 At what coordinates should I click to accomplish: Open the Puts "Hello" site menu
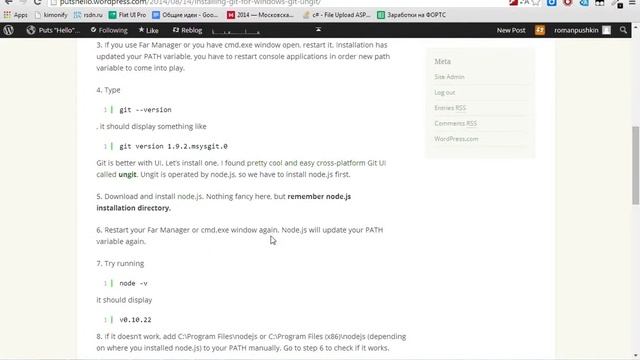(53, 30)
